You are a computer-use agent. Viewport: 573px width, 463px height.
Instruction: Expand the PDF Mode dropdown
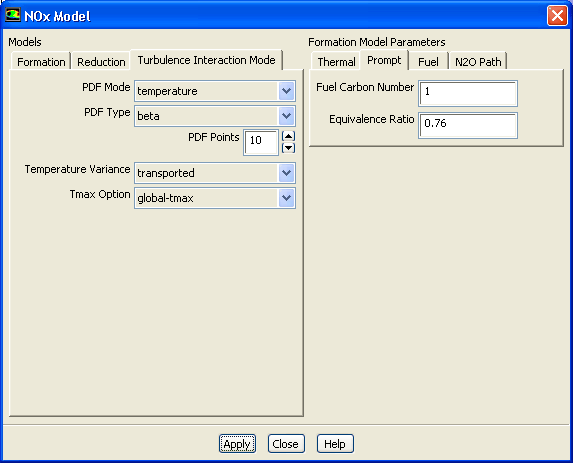click(x=286, y=91)
